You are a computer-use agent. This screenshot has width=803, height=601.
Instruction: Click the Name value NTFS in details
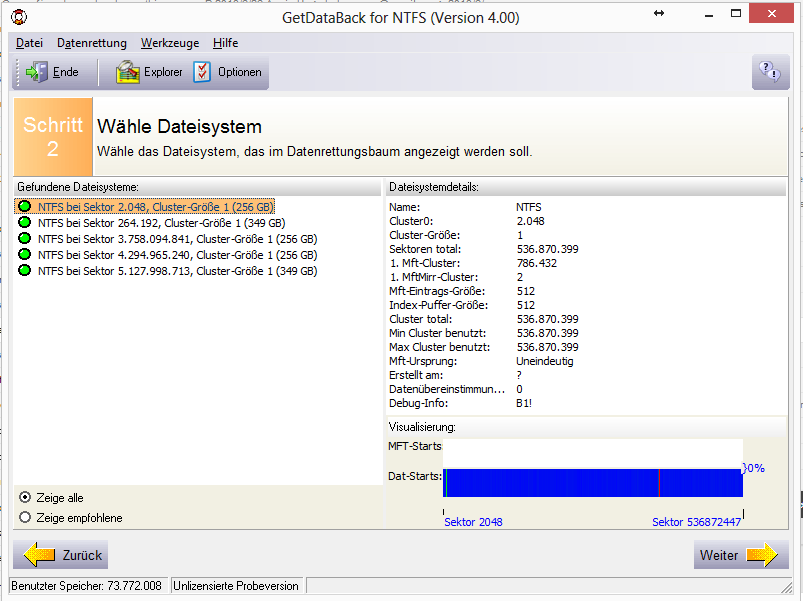click(529, 207)
